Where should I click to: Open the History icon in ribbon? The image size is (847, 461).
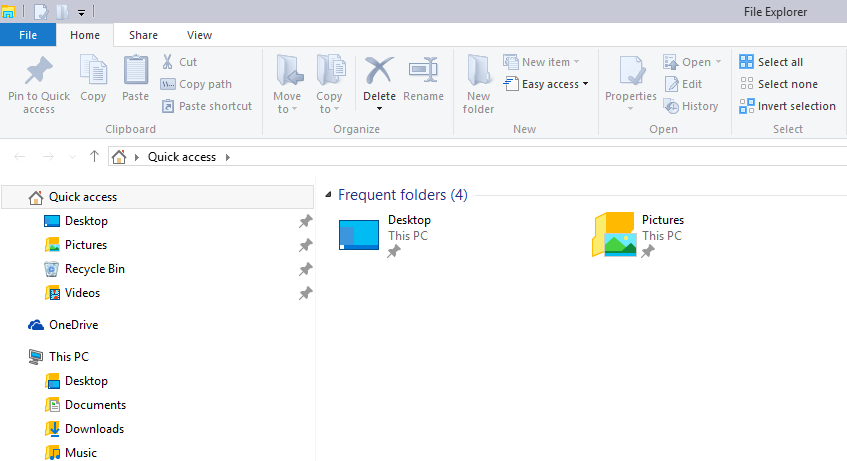coord(672,106)
